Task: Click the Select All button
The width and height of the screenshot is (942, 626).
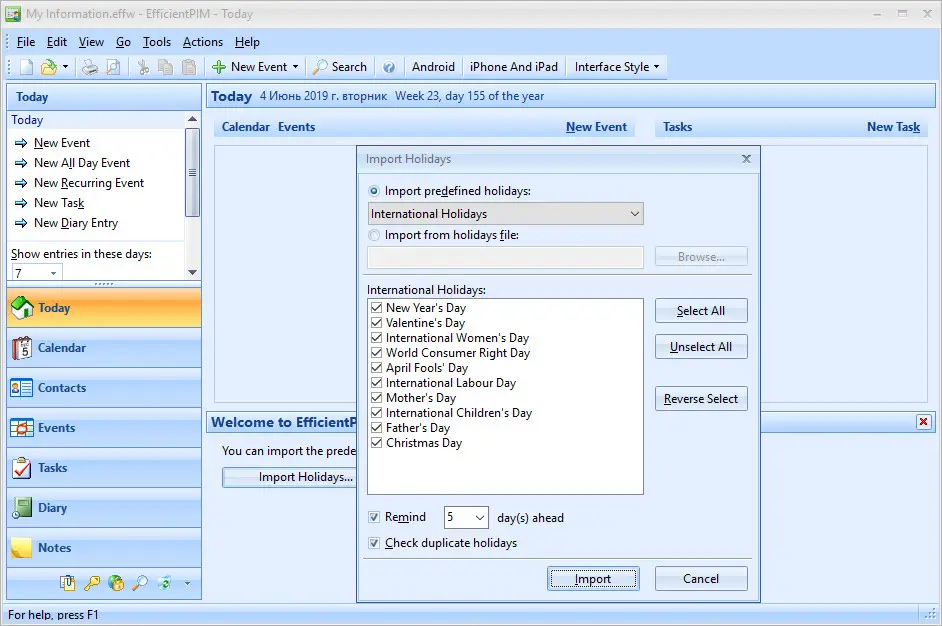Action: (x=701, y=311)
